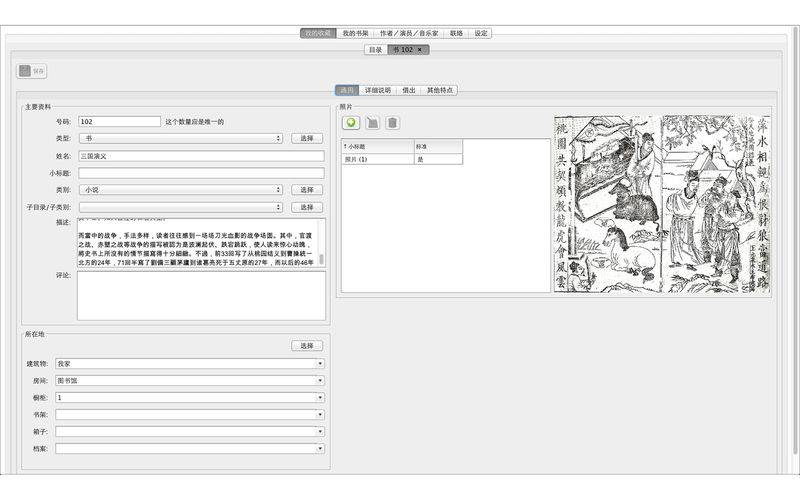The height and width of the screenshot is (500, 800).
Task: Click inside the empty 评论 text area
Action: click(x=202, y=296)
